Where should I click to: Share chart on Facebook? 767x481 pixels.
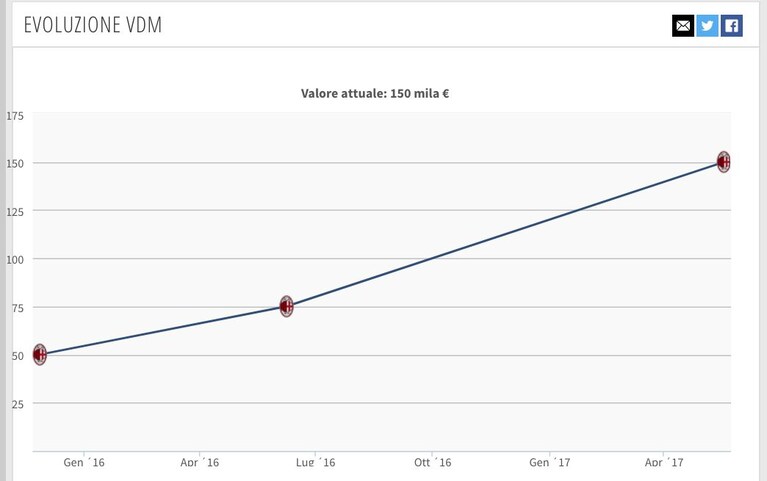[x=732, y=26]
